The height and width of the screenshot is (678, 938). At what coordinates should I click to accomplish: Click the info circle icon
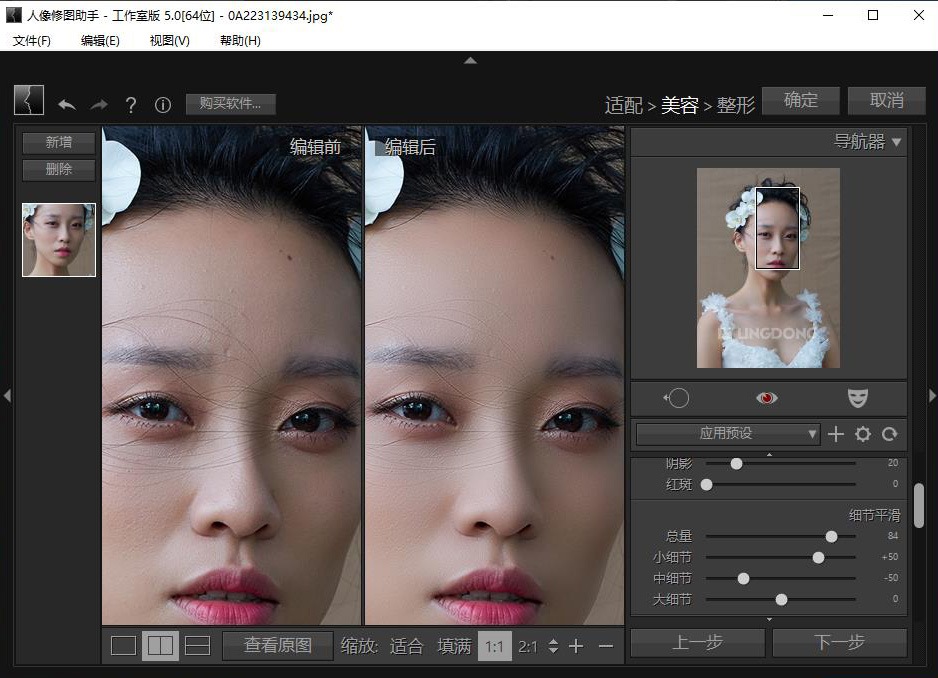[163, 104]
